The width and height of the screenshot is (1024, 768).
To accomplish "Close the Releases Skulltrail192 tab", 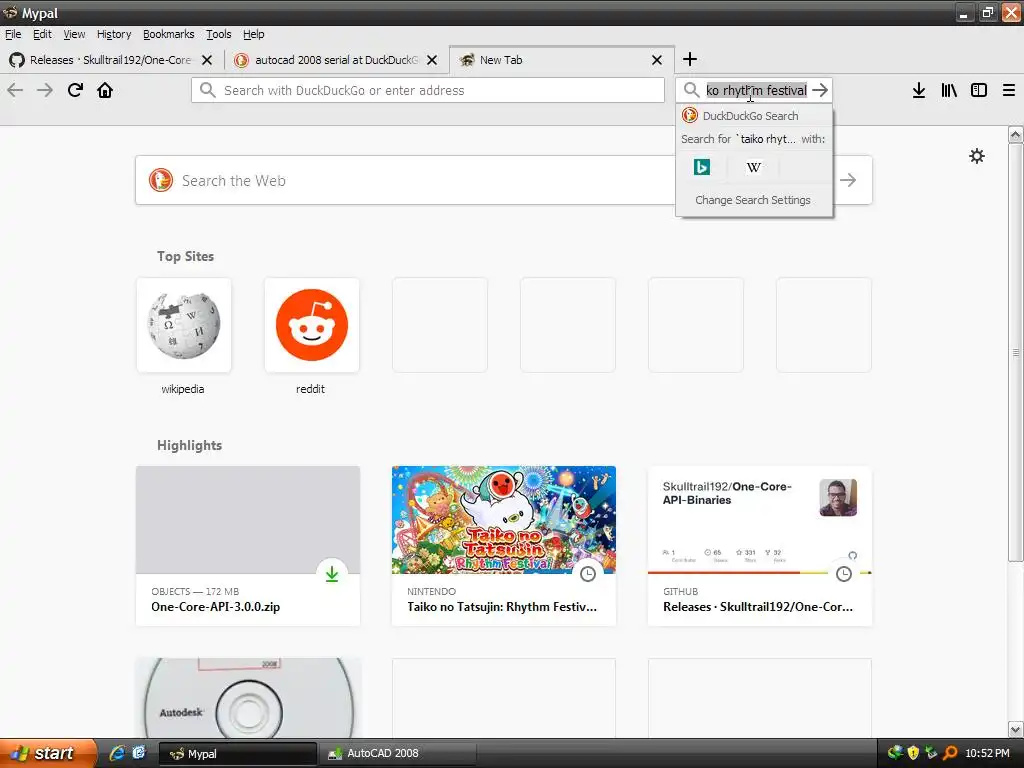I will (x=207, y=60).
